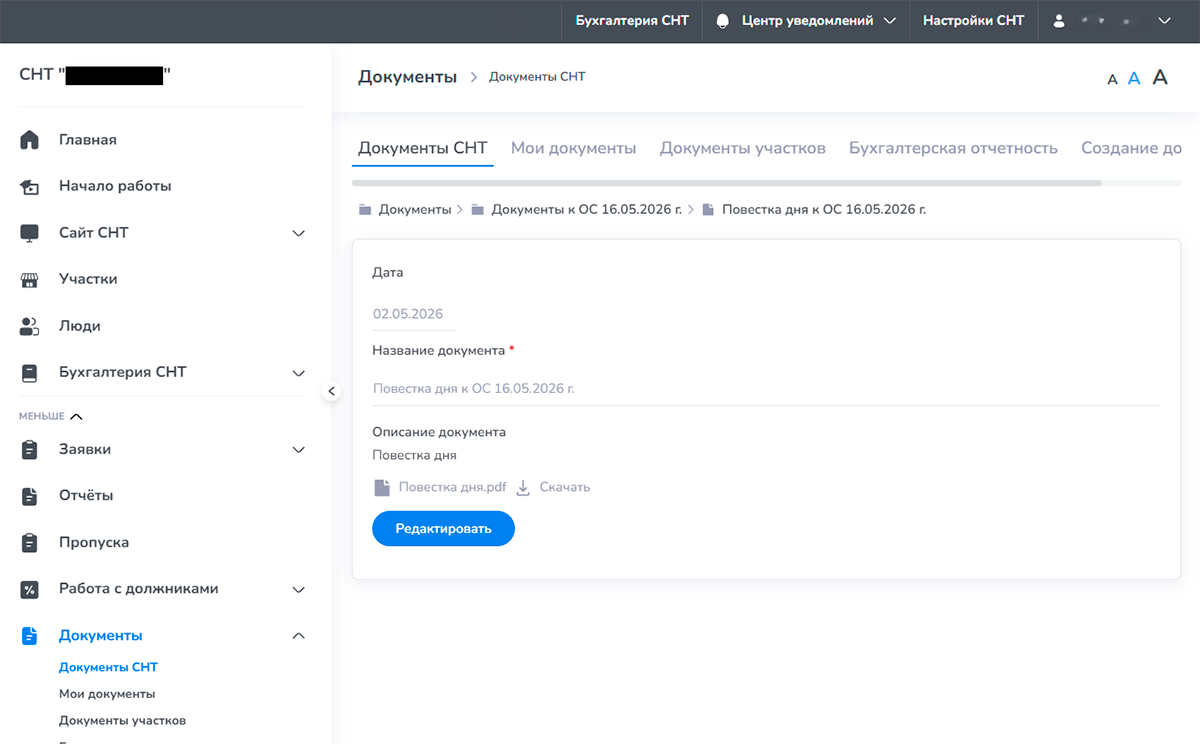Click the Начало работы icon in sidebar
This screenshot has width=1200, height=744.
(x=30, y=186)
